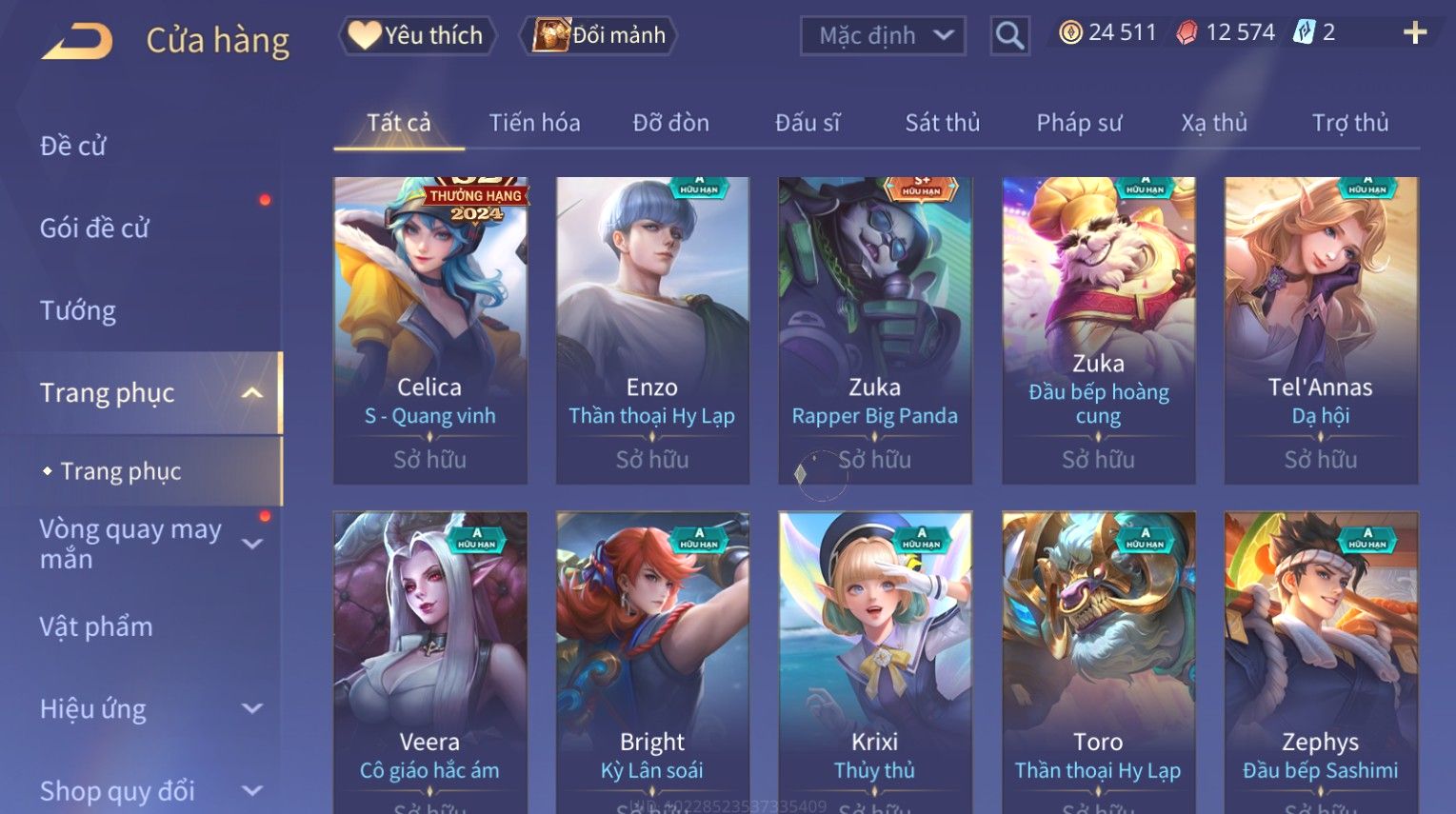The width and height of the screenshot is (1456, 814).
Task: Open Đổi mảnh fragment exchange button
Action: (x=600, y=36)
